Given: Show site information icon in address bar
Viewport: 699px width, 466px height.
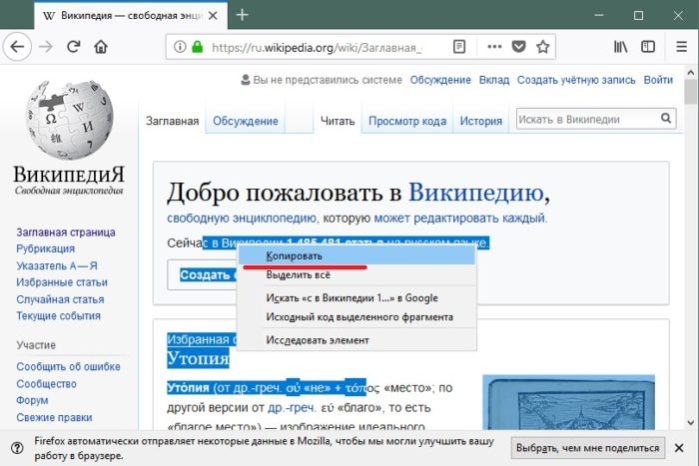Looking at the screenshot, I should [x=180, y=47].
